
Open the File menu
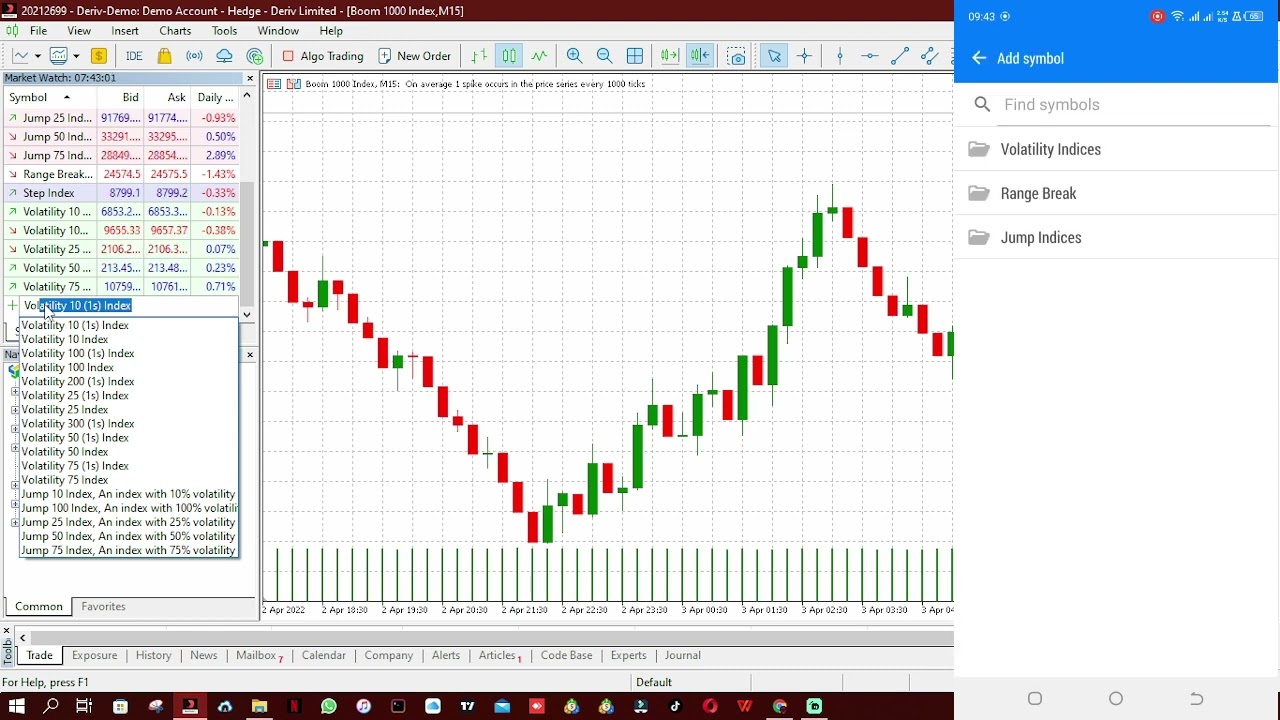tap(38, 31)
